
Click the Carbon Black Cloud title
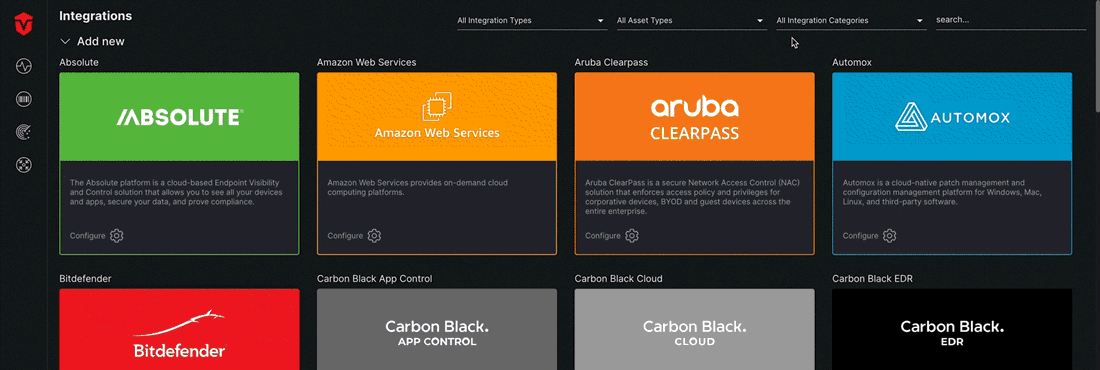[x=618, y=279]
